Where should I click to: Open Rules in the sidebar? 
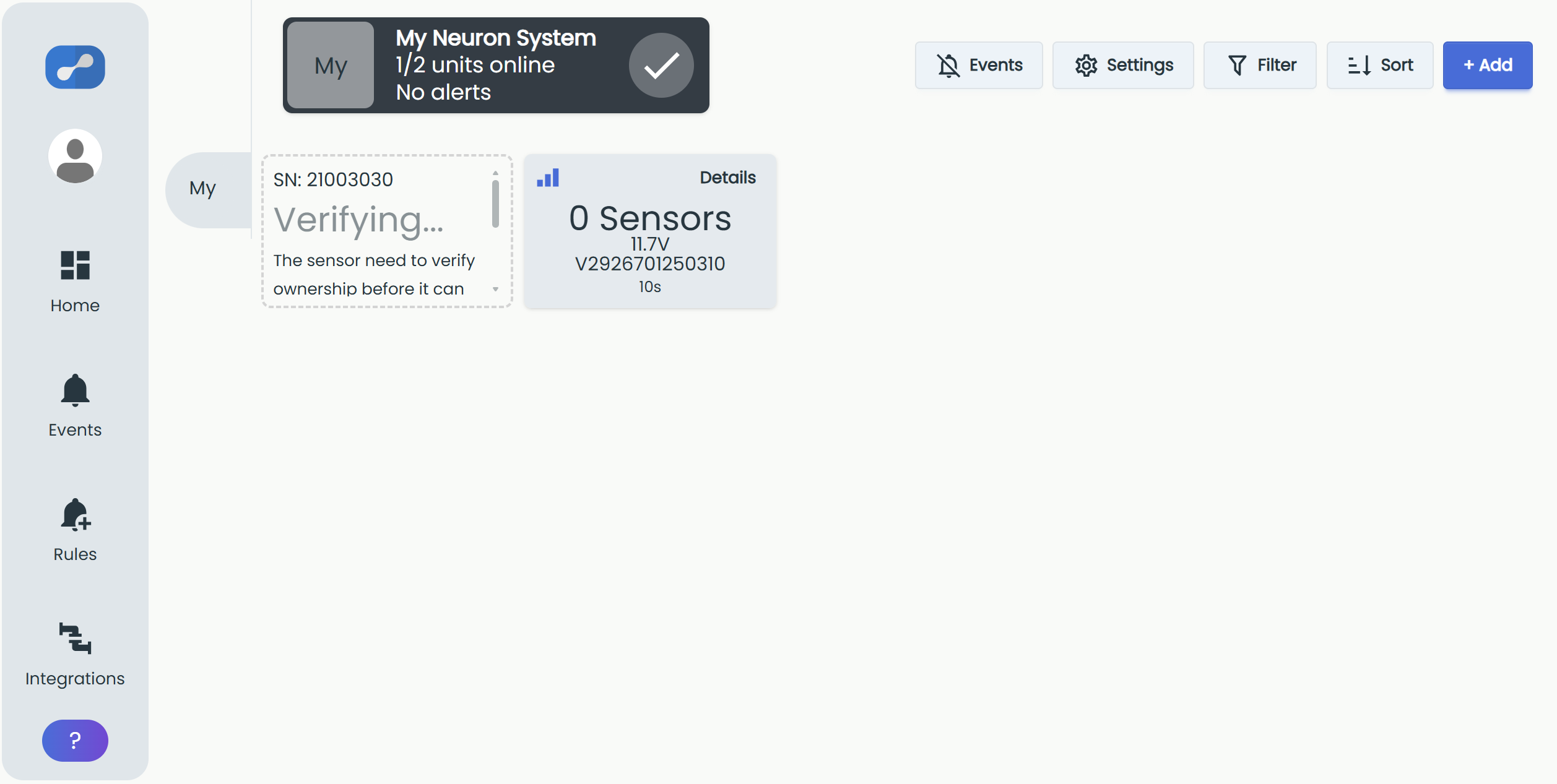tap(75, 531)
